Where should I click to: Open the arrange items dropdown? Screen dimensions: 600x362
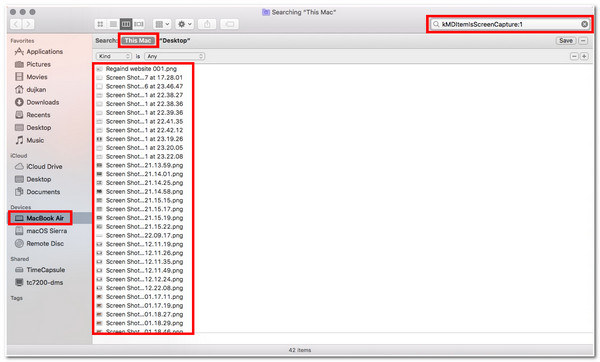[162, 24]
